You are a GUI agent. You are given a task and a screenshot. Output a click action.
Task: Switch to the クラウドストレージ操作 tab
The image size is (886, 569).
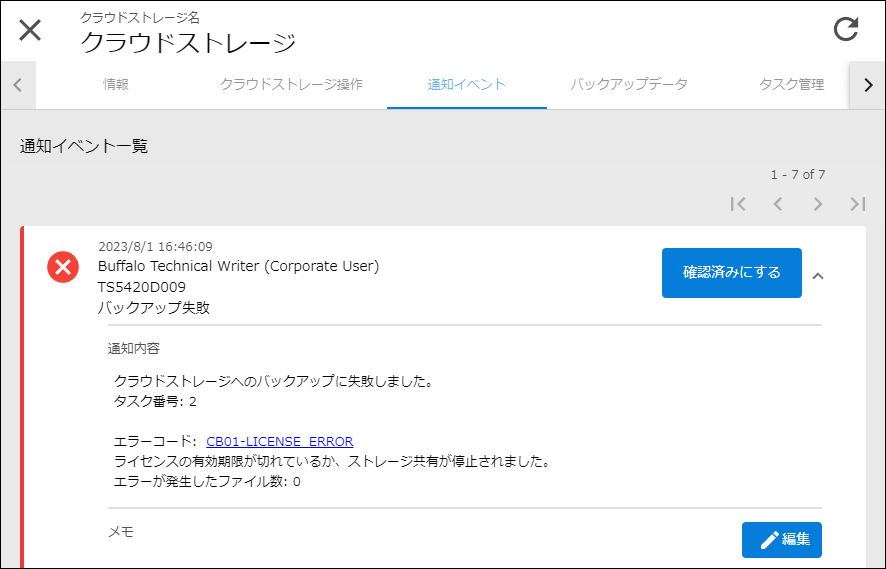[291, 85]
